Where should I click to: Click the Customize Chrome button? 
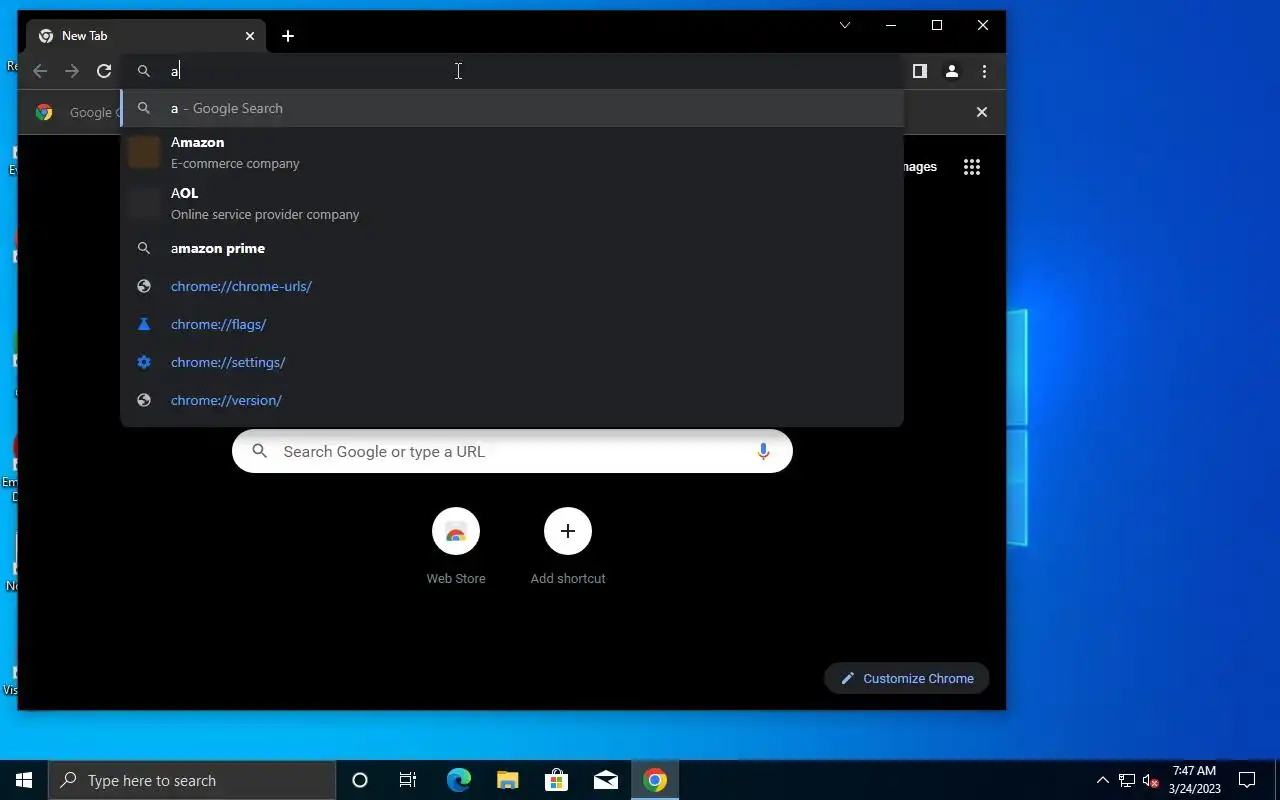point(907,678)
